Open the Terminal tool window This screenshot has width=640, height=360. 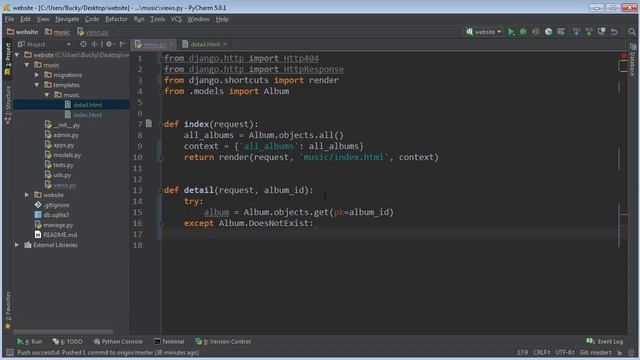[169, 341]
